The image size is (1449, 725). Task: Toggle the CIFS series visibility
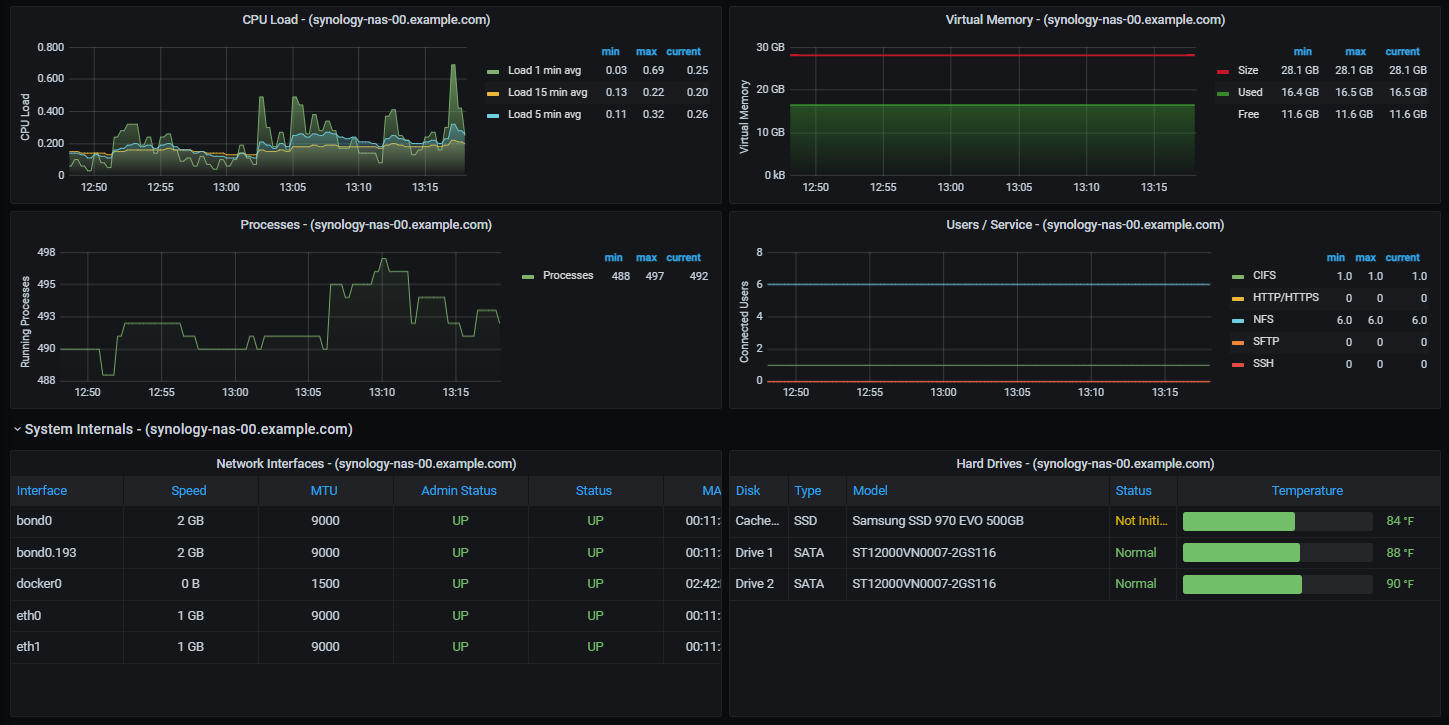(x=1264, y=276)
